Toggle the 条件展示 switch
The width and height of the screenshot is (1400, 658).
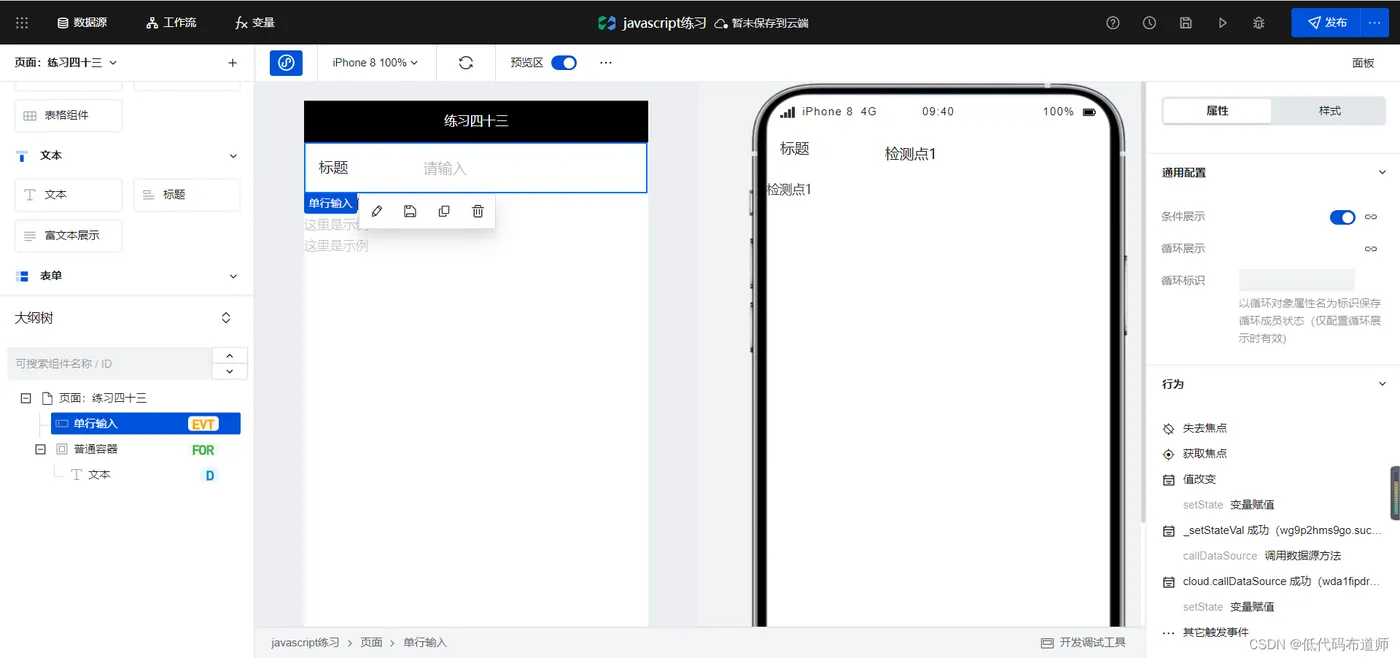coord(1343,217)
